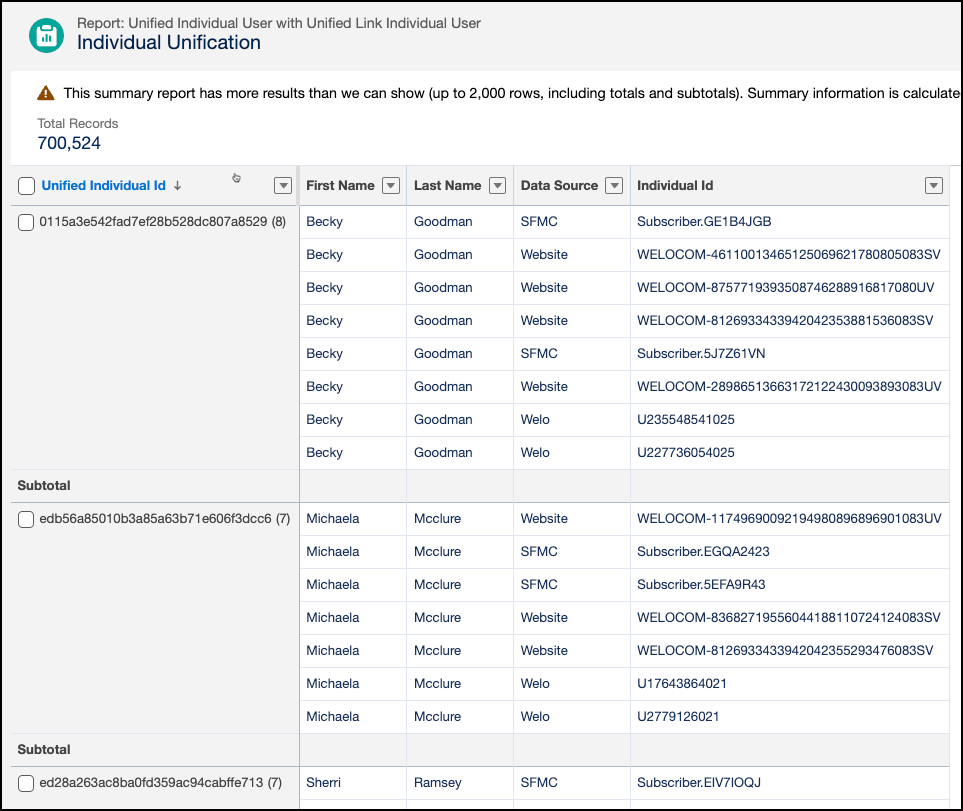The image size is (963, 811).
Task: Open the U235548541025 individual id
Action: 685,420
